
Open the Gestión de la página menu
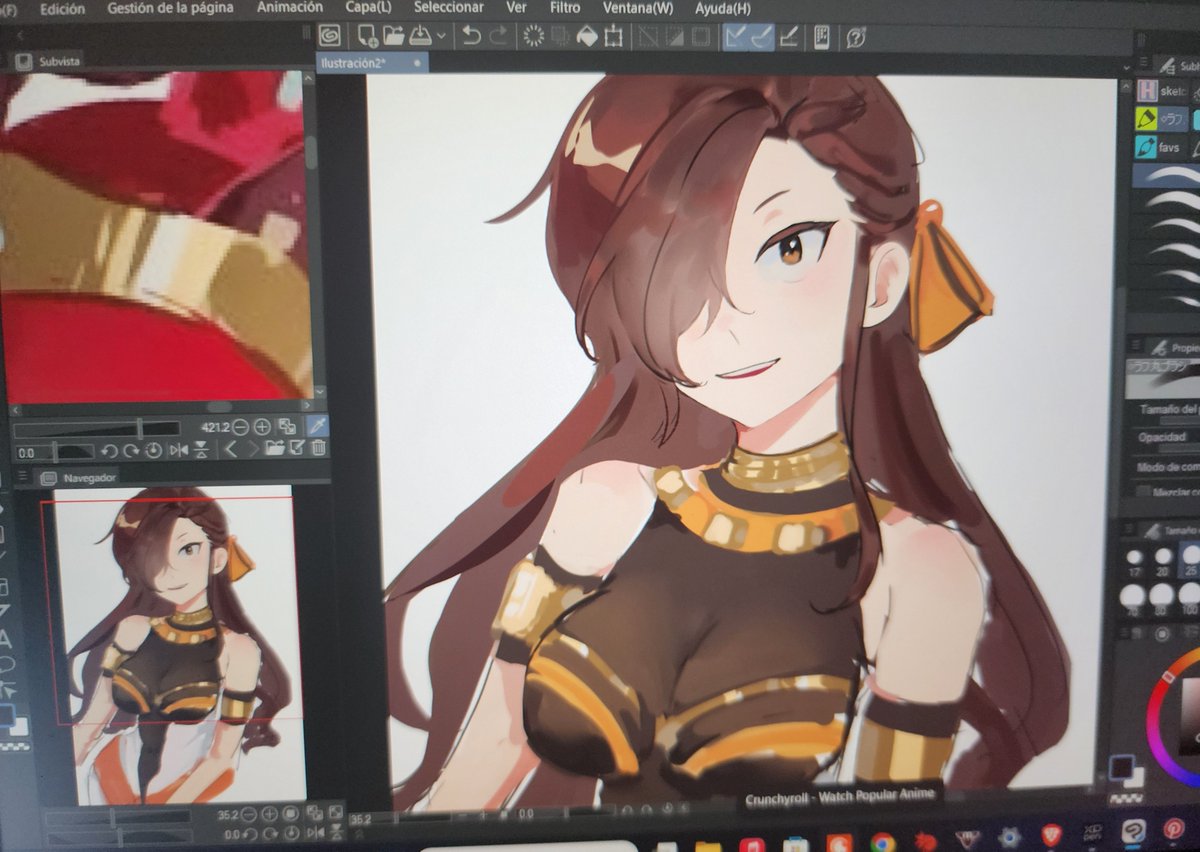pyautogui.click(x=168, y=8)
